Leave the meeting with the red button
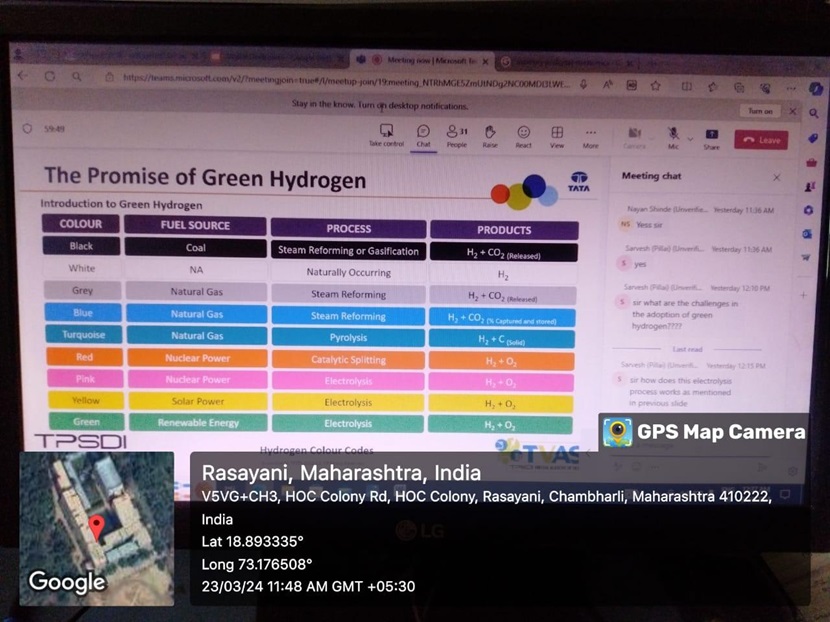Image resolution: width=830 pixels, height=622 pixels. pyautogui.click(x=762, y=139)
